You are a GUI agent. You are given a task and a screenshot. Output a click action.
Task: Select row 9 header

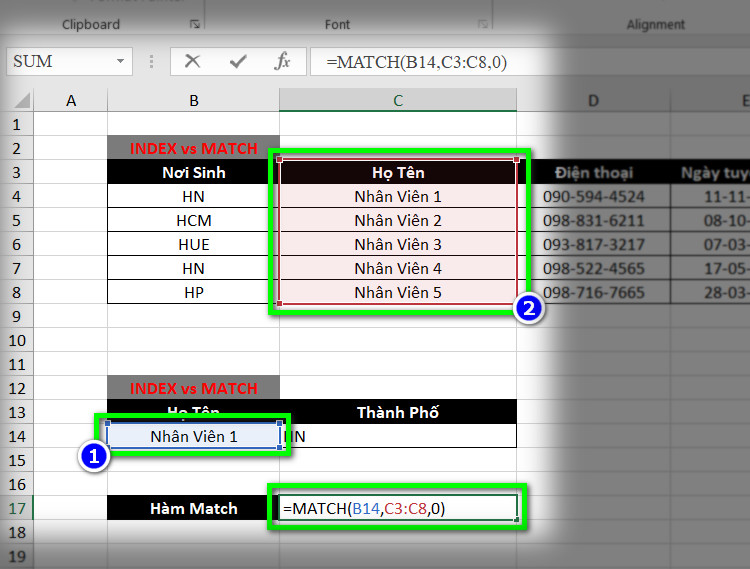click(x=17, y=316)
